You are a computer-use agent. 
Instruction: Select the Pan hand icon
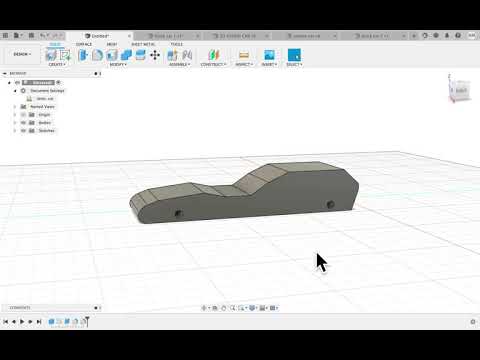coord(224,308)
